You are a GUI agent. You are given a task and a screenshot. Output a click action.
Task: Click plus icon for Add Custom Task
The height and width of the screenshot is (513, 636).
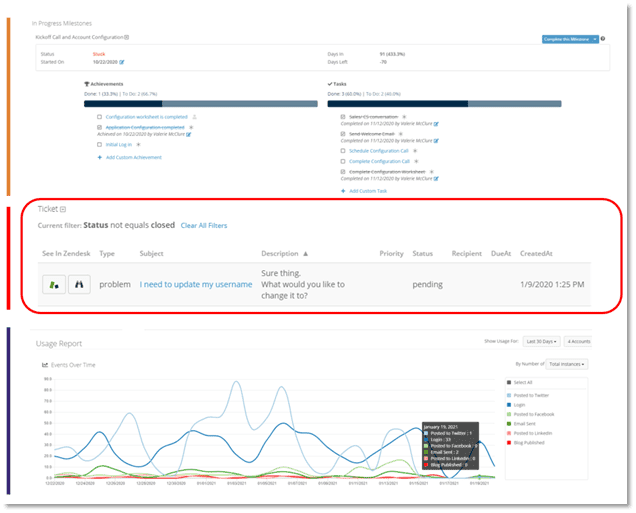[x=343, y=190]
